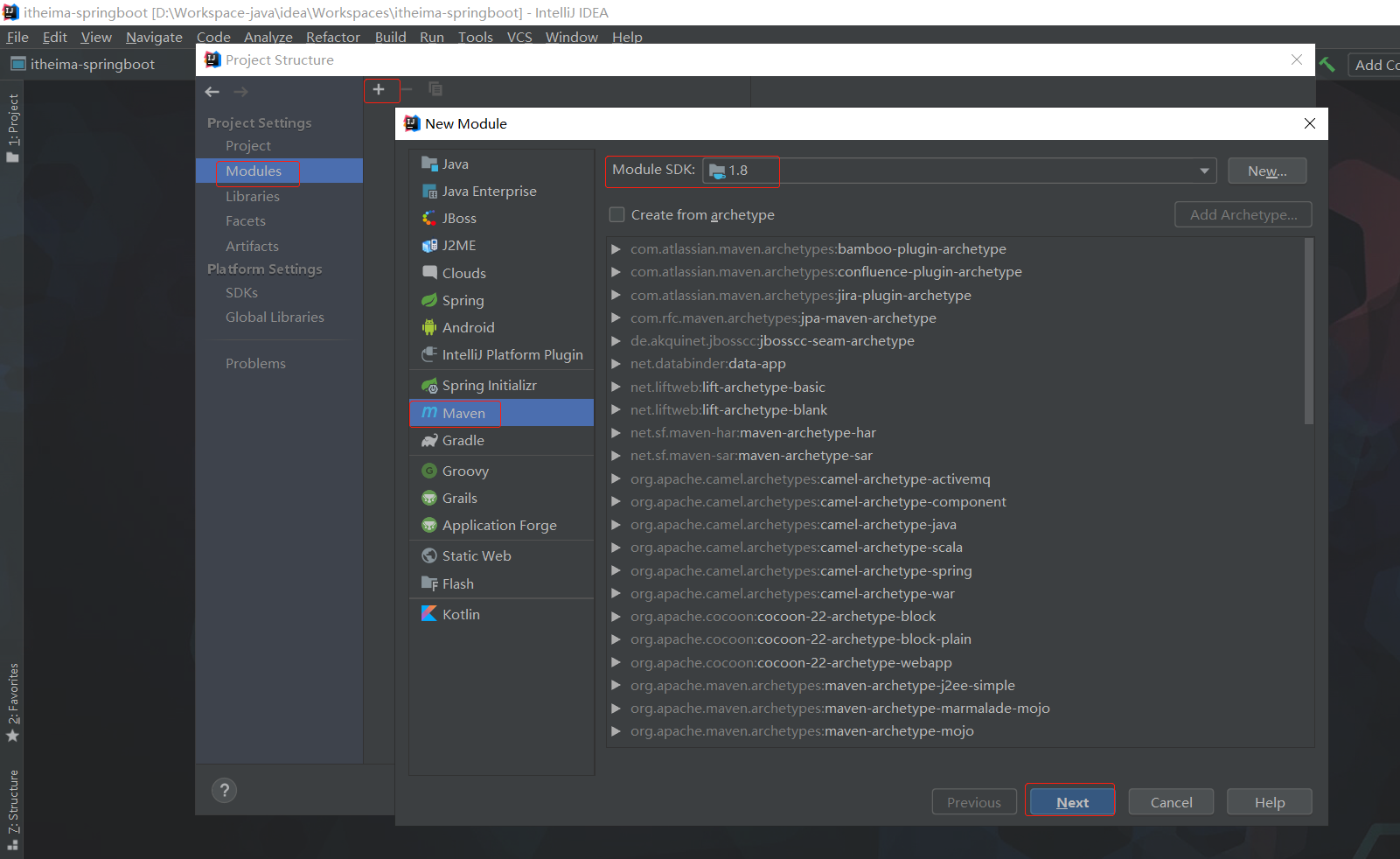Click the archetype list scrollbar

point(1309,331)
